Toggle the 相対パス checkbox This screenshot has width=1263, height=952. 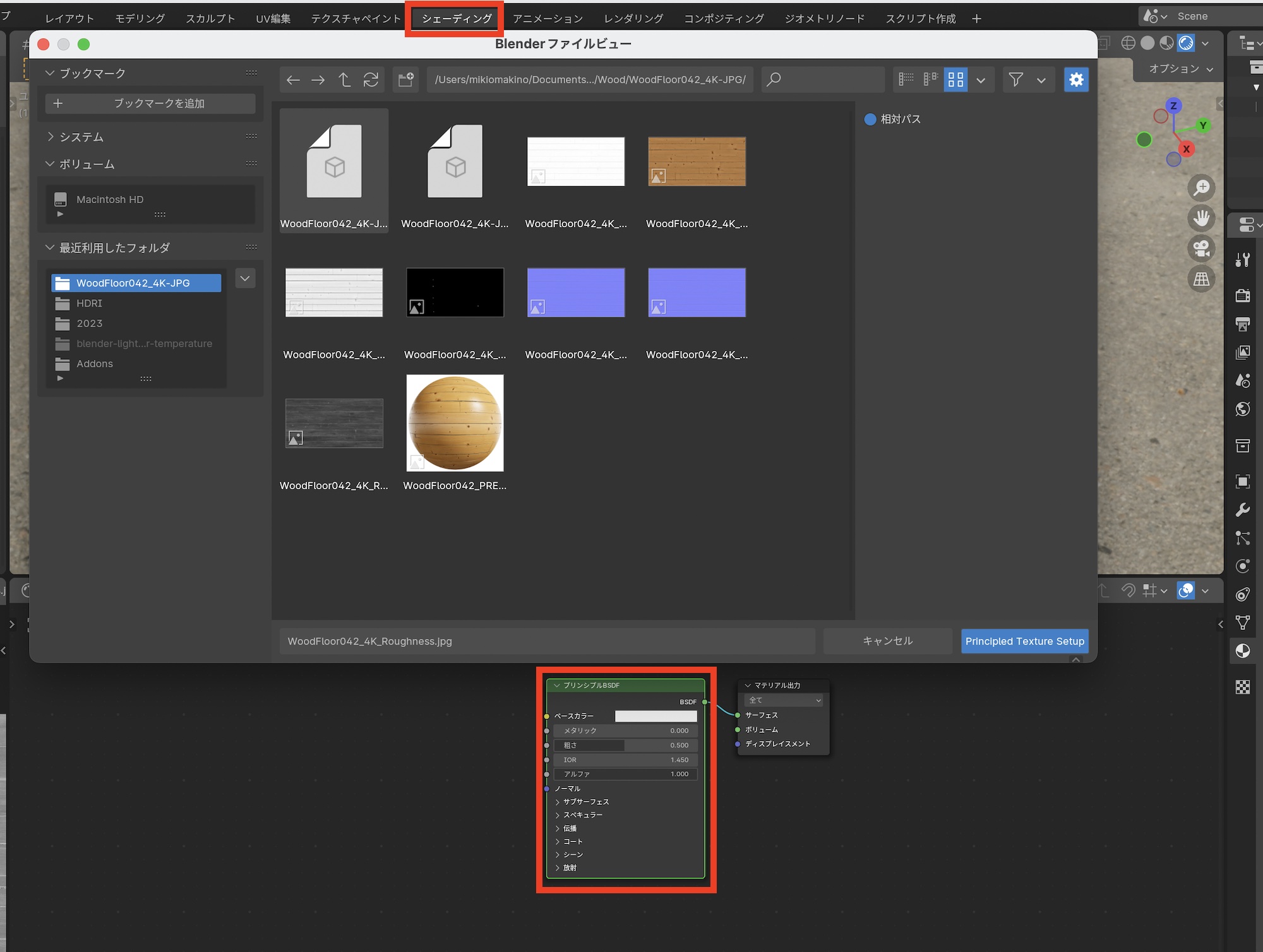coord(870,119)
